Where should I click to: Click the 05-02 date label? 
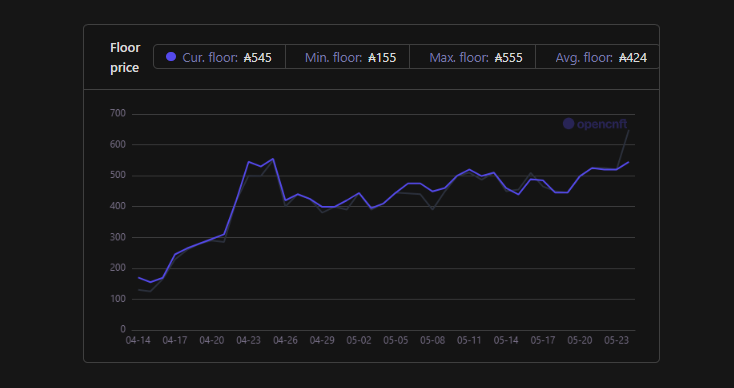coord(359,340)
